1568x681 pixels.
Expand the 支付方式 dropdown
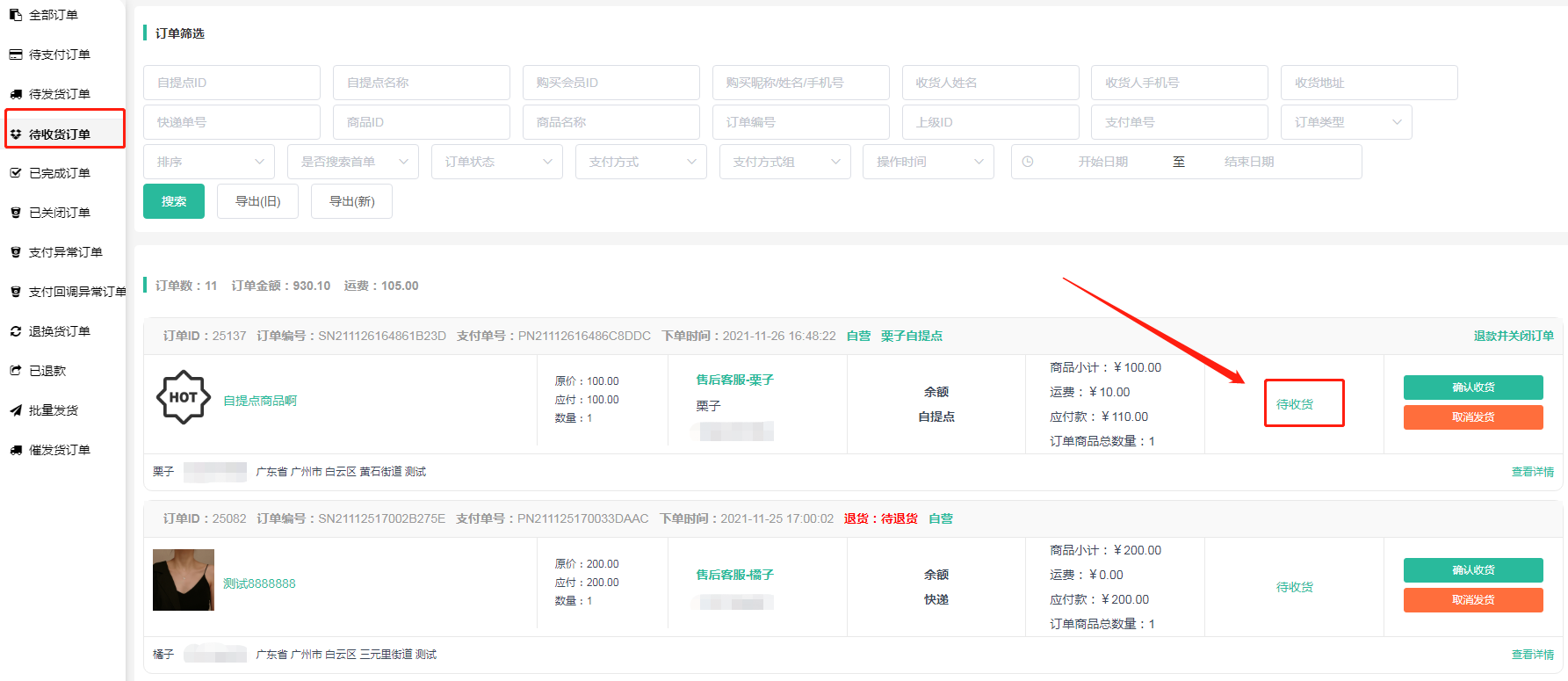pos(641,162)
